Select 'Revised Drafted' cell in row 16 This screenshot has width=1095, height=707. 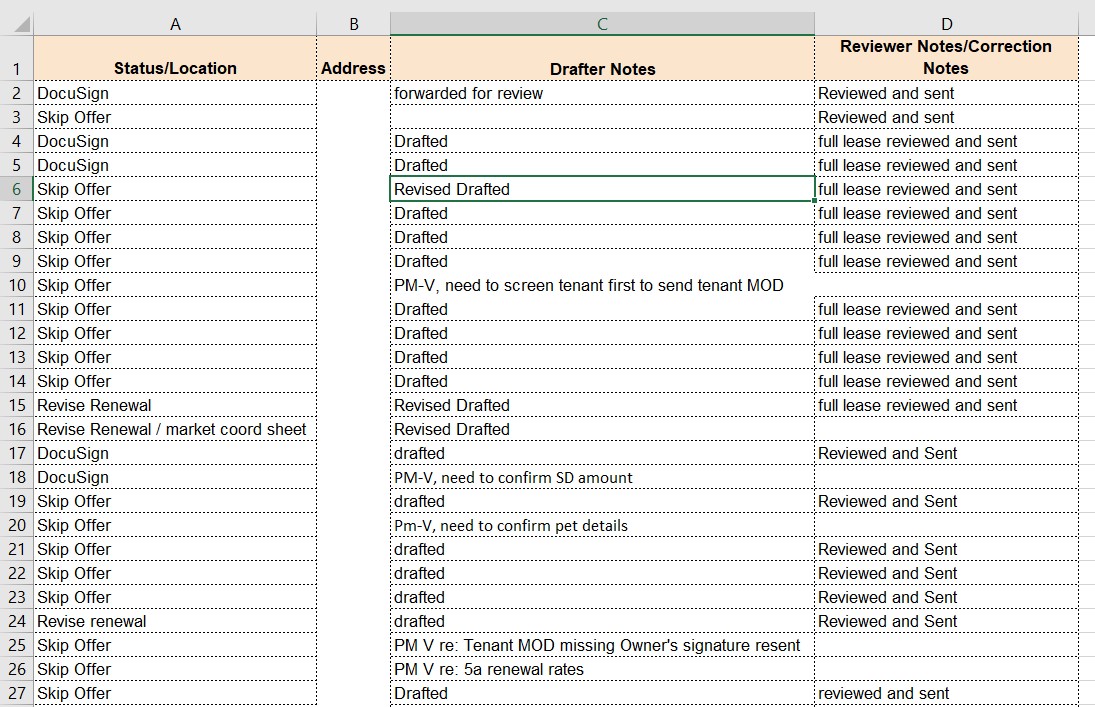click(x=602, y=429)
